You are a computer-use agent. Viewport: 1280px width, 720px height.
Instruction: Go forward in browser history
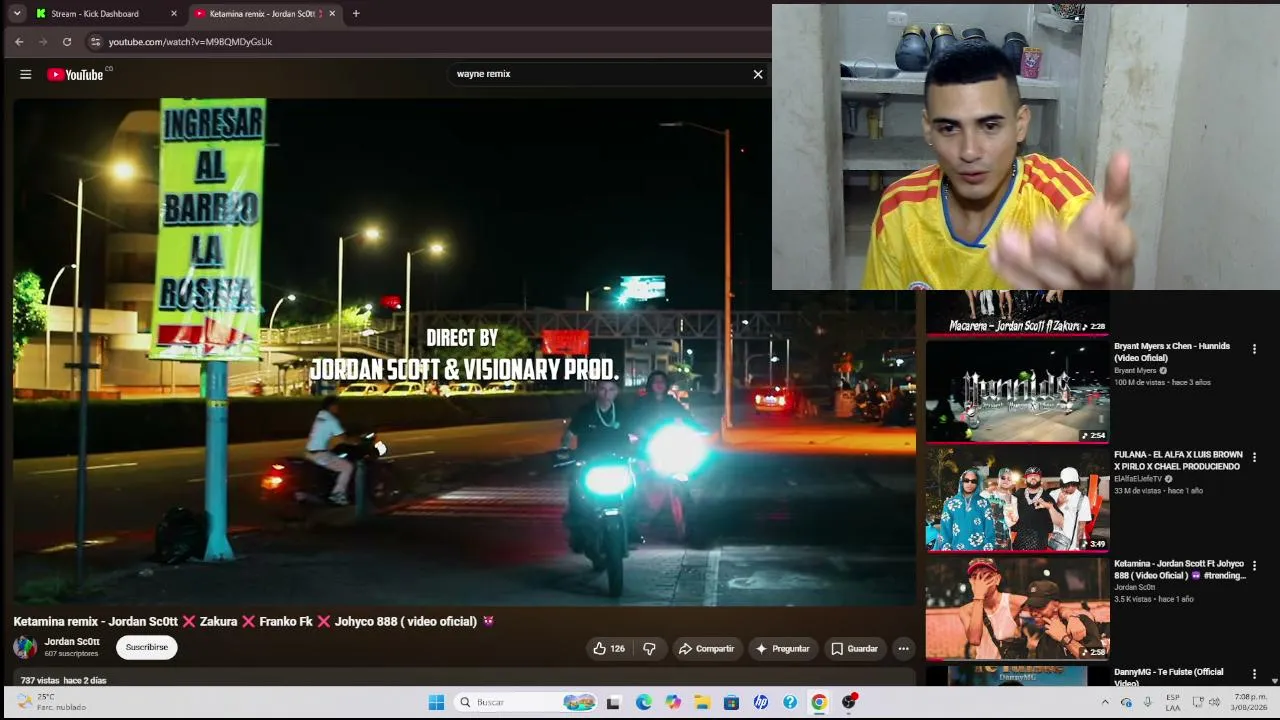click(43, 42)
